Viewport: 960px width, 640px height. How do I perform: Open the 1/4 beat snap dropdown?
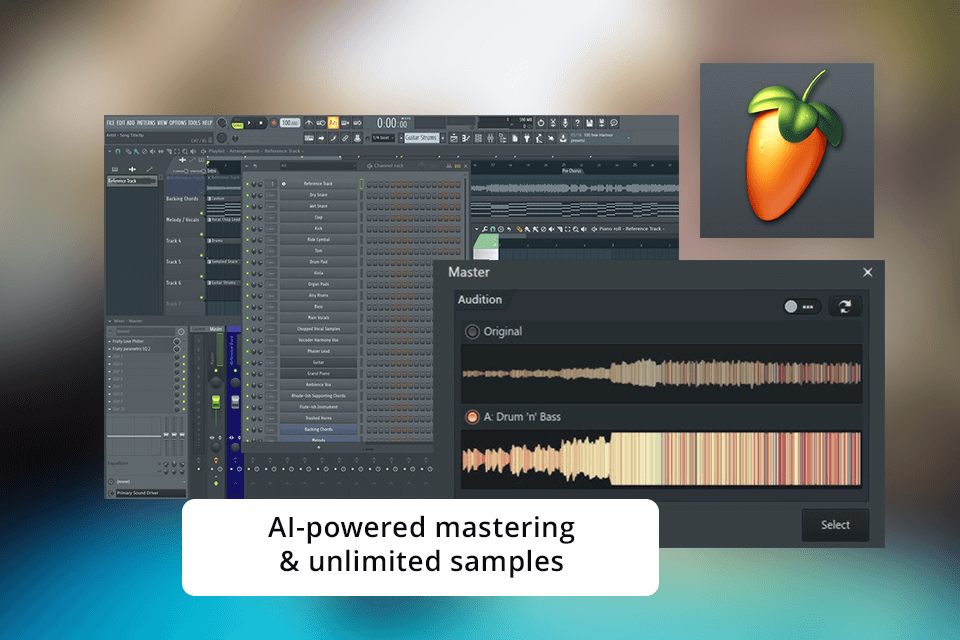coord(383,138)
